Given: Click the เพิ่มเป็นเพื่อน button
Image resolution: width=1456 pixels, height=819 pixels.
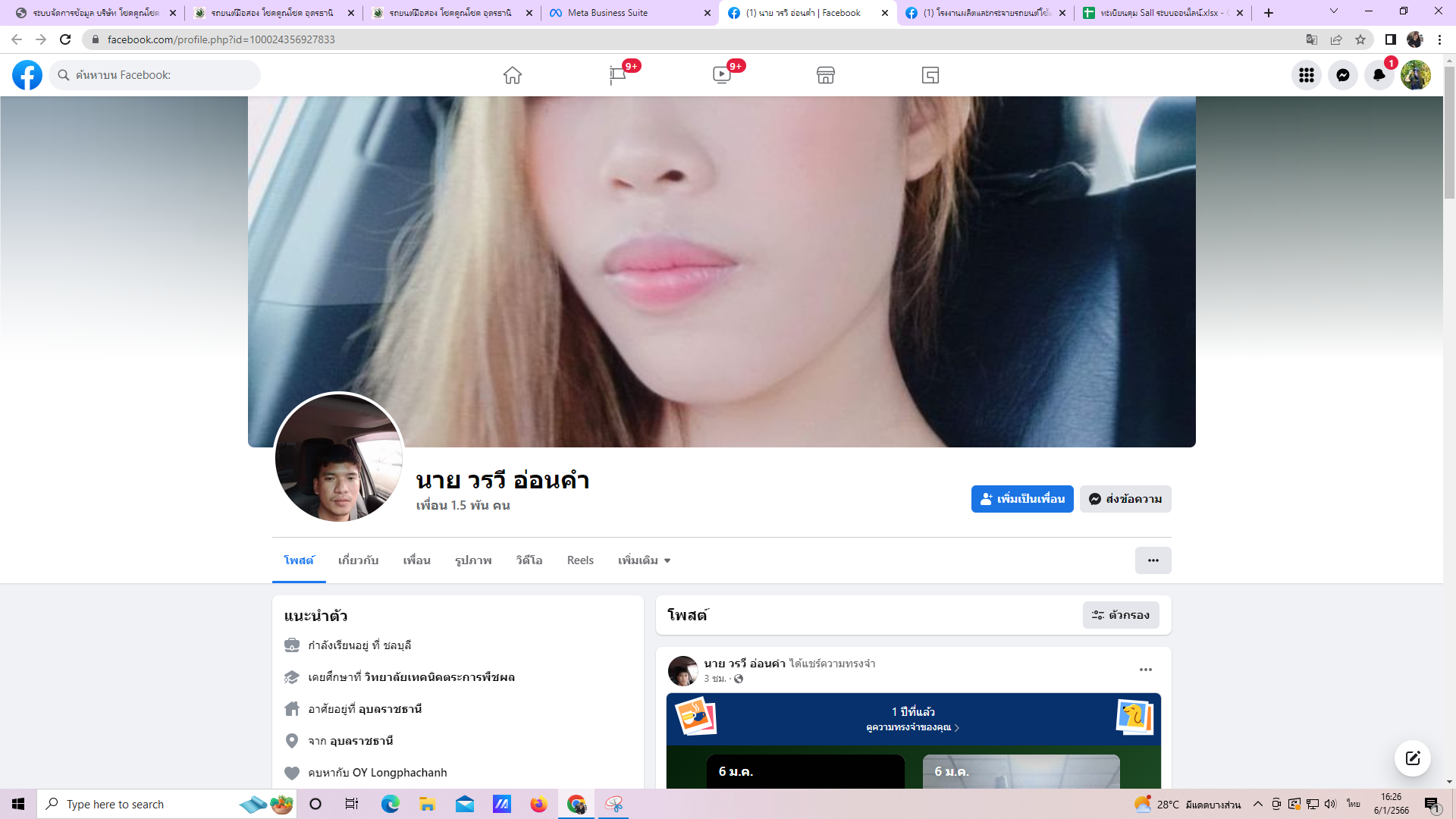Looking at the screenshot, I should click(x=1021, y=499).
